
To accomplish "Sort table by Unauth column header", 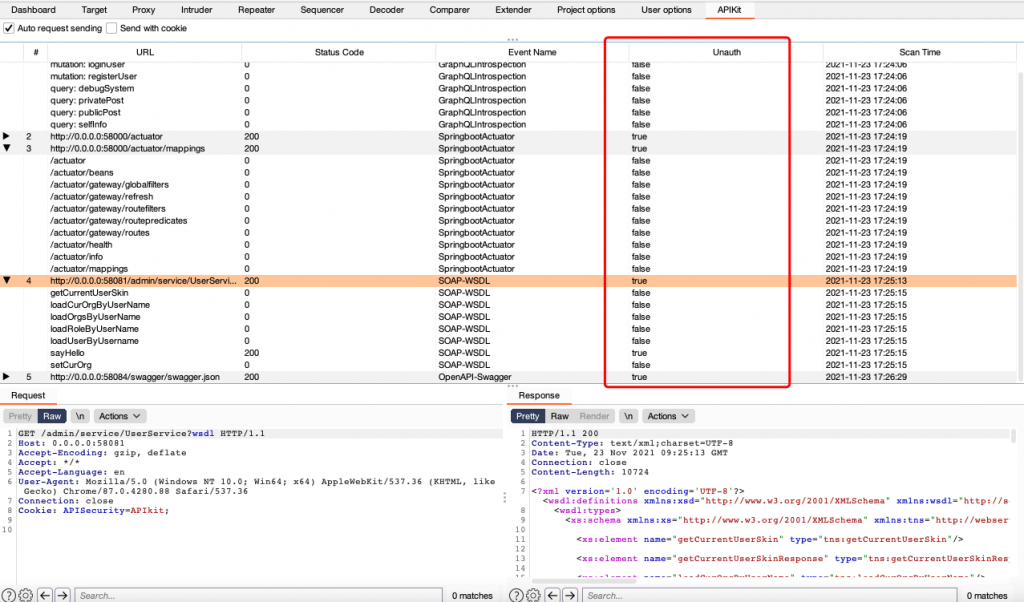I will [725, 51].
